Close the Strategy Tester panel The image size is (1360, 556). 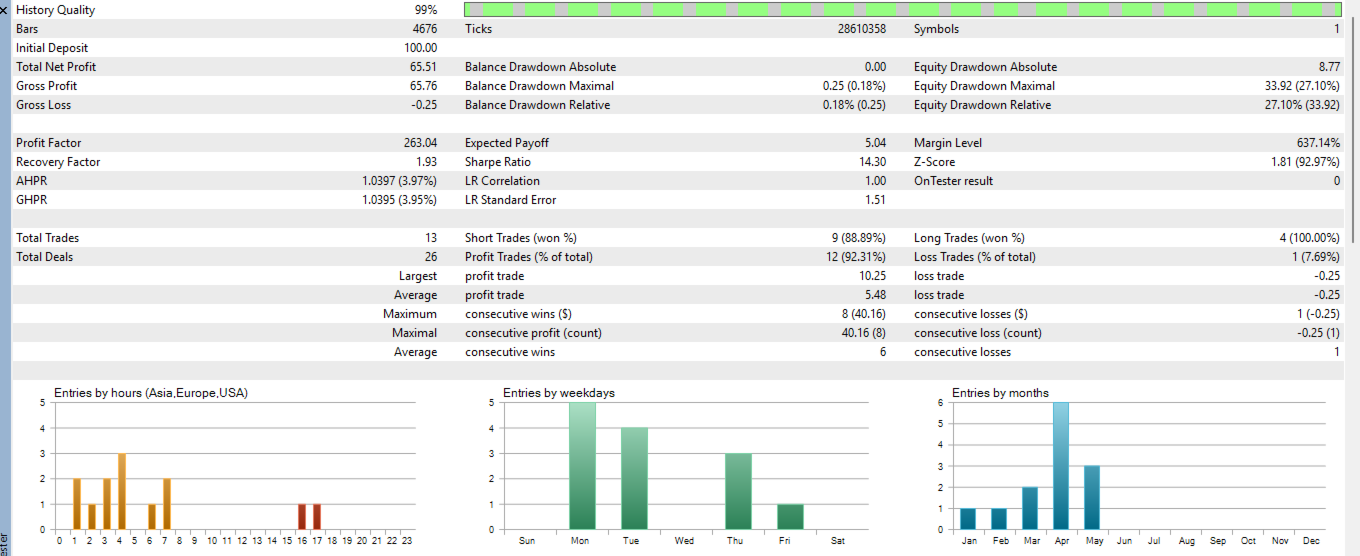click(x=5, y=9)
